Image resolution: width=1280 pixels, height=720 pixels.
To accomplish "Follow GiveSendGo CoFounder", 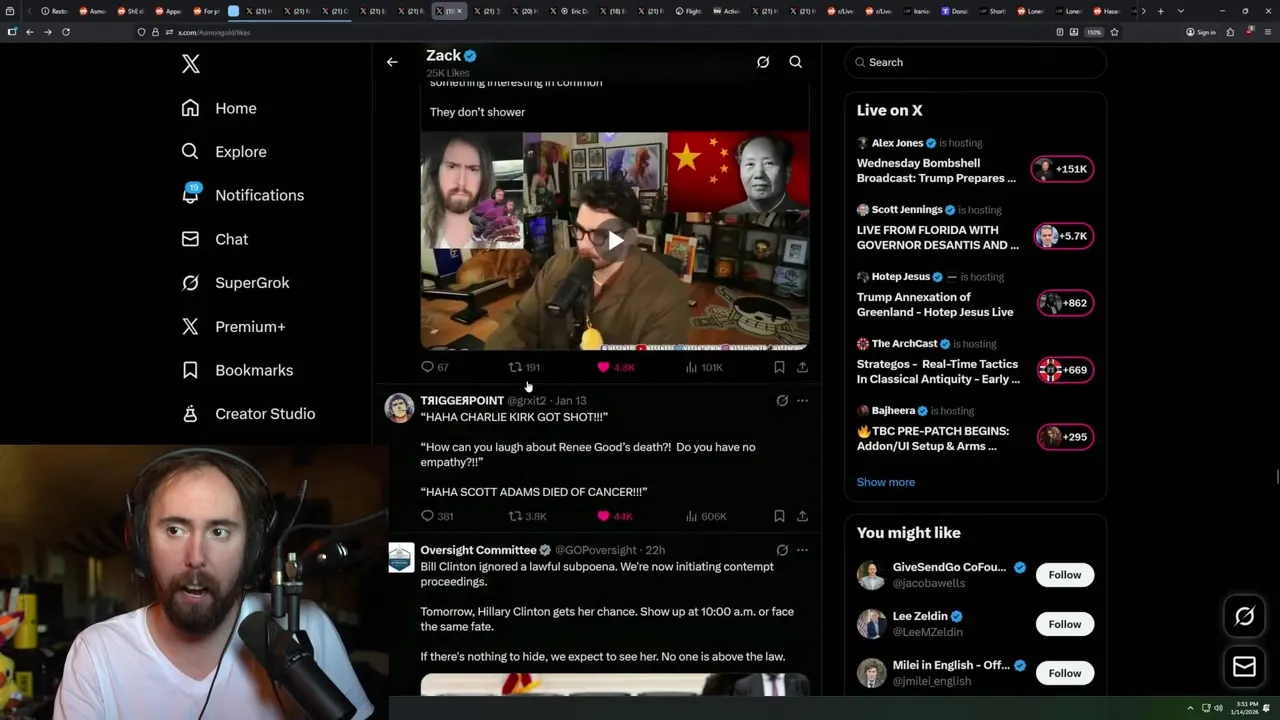I will click(1064, 575).
